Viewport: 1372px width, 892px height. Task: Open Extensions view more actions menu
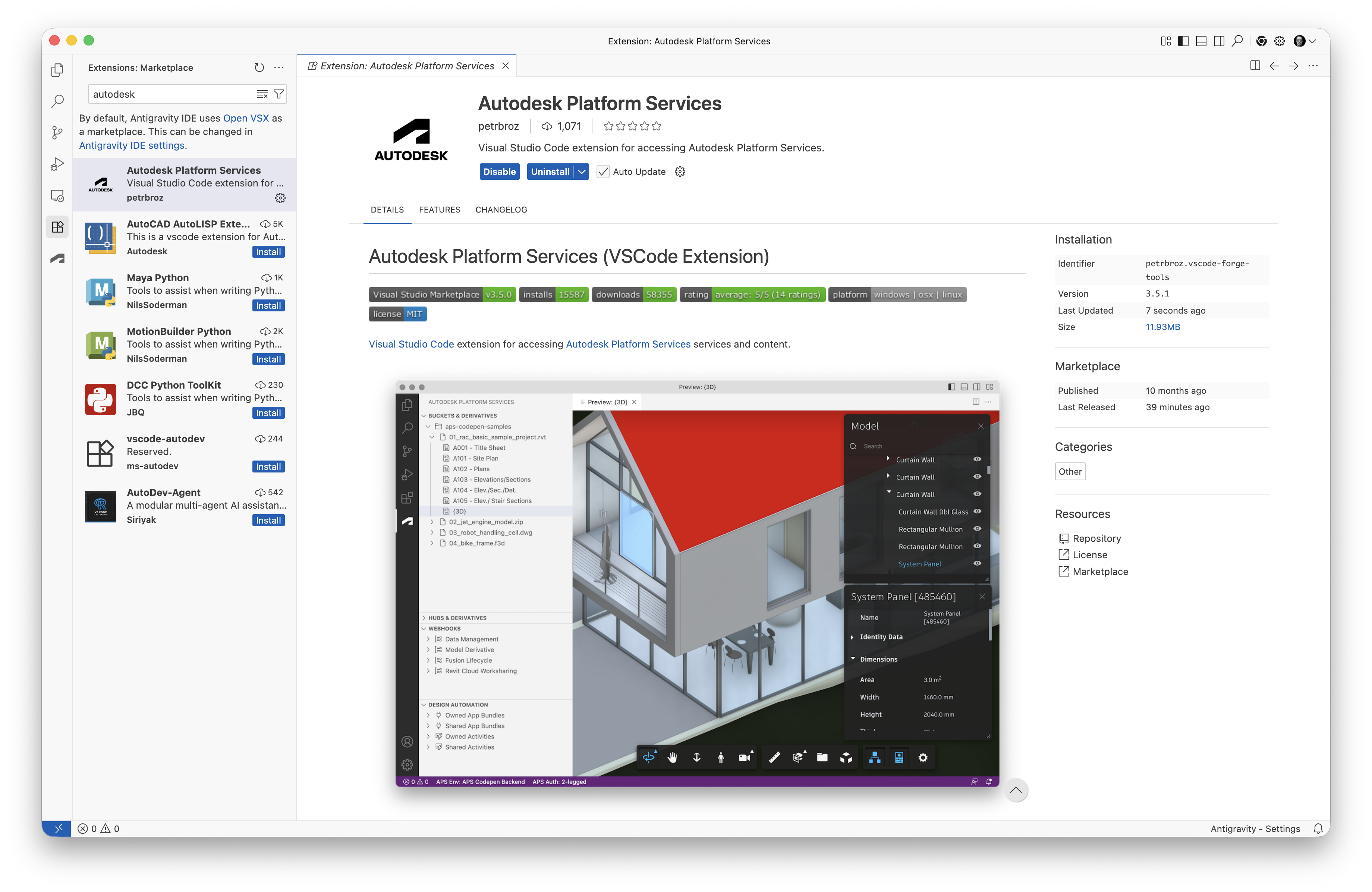(x=279, y=67)
